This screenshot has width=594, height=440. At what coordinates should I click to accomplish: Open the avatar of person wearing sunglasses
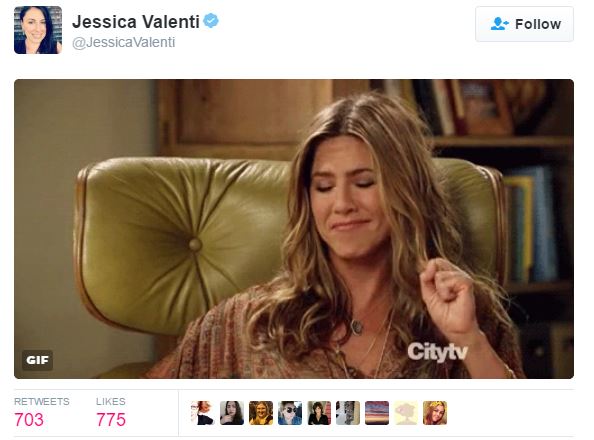pos(290,413)
